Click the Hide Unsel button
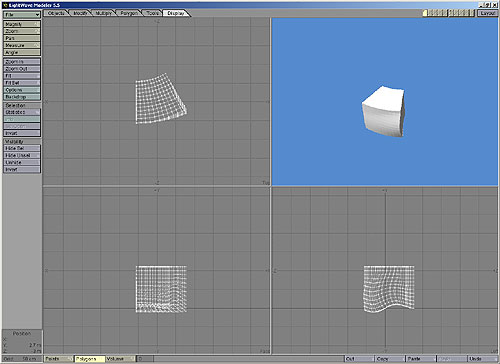Screen dimensions: 500x364 pos(22,155)
